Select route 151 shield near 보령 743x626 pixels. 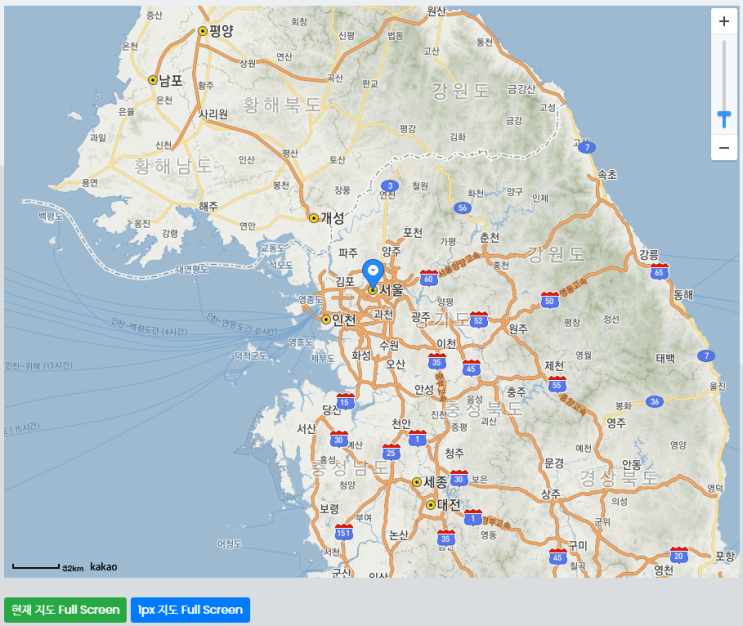pos(344,532)
